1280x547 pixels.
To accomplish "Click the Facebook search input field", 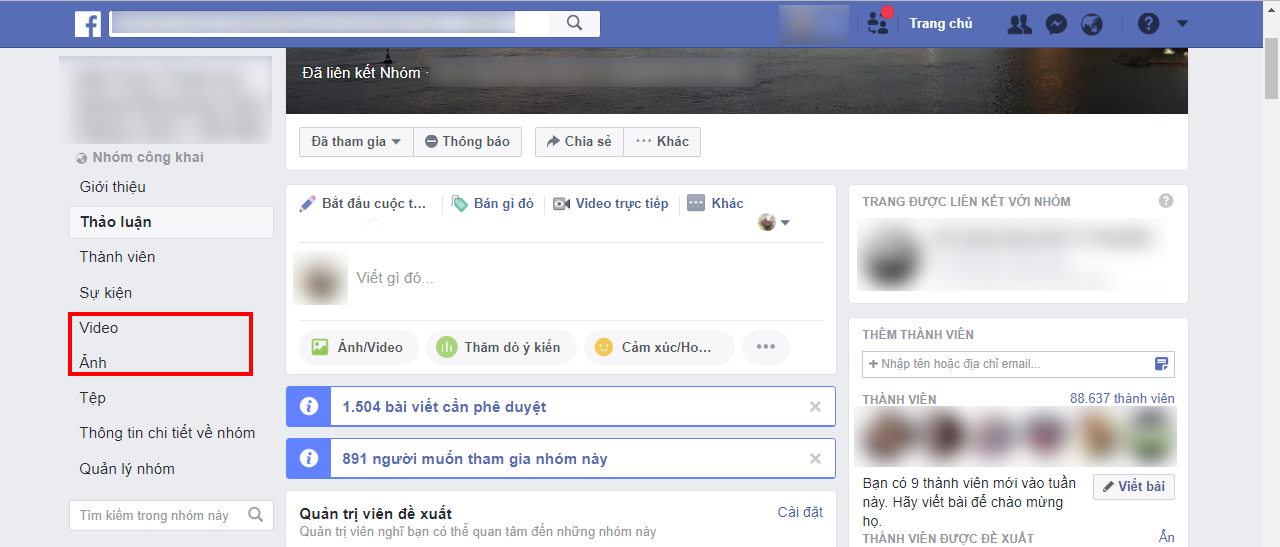I will pyautogui.click(x=330, y=23).
